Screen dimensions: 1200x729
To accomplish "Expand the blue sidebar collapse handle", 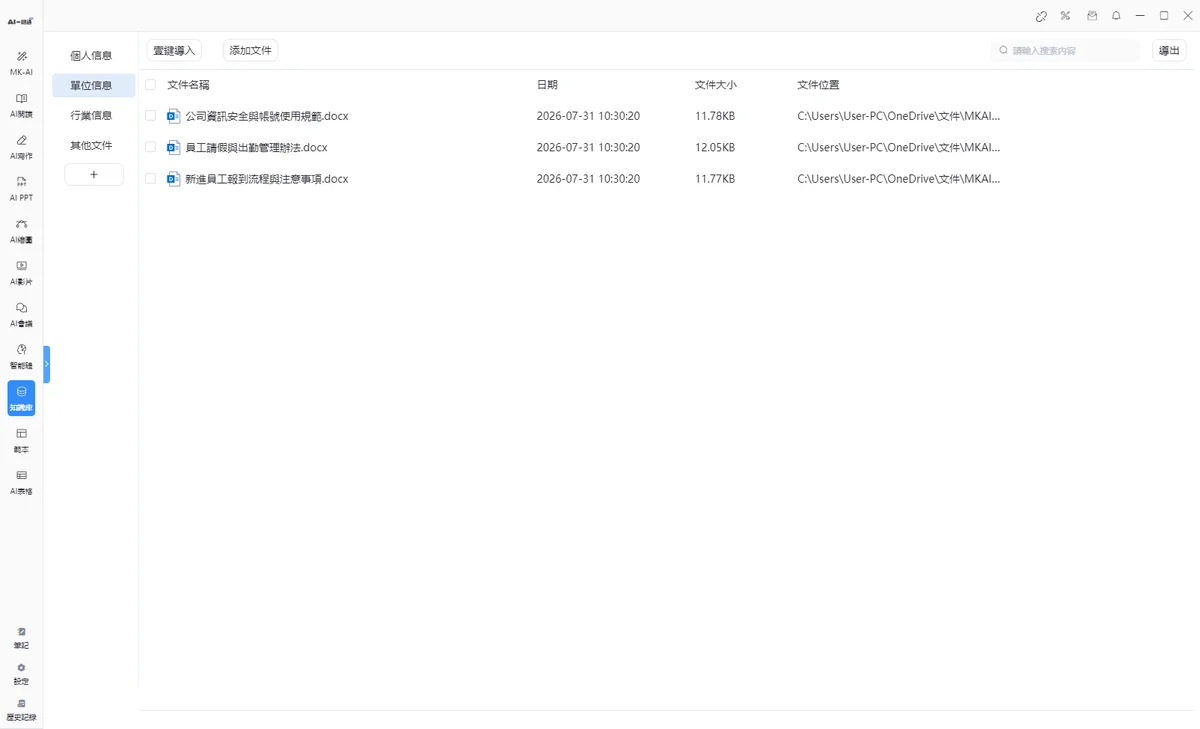I will pyautogui.click(x=47, y=364).
